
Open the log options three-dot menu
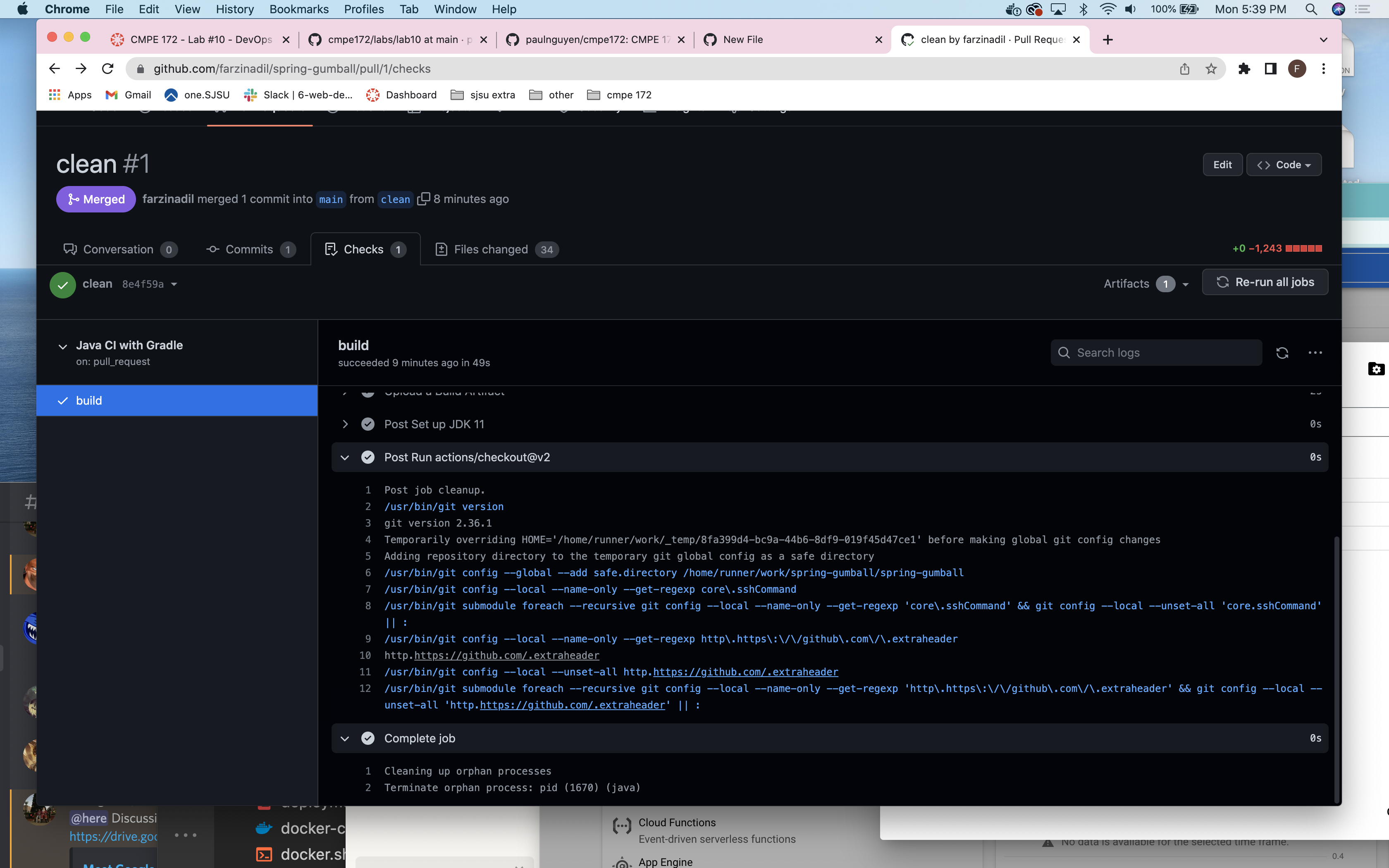click(x=1315, y=353)
